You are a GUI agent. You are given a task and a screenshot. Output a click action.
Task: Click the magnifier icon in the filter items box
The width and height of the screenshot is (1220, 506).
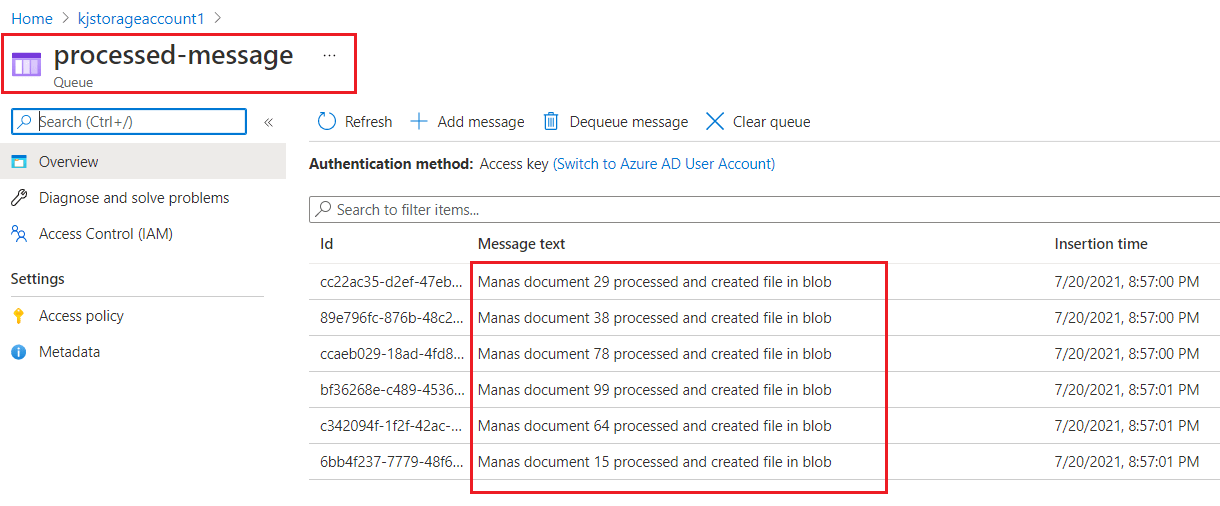point(324,210)
